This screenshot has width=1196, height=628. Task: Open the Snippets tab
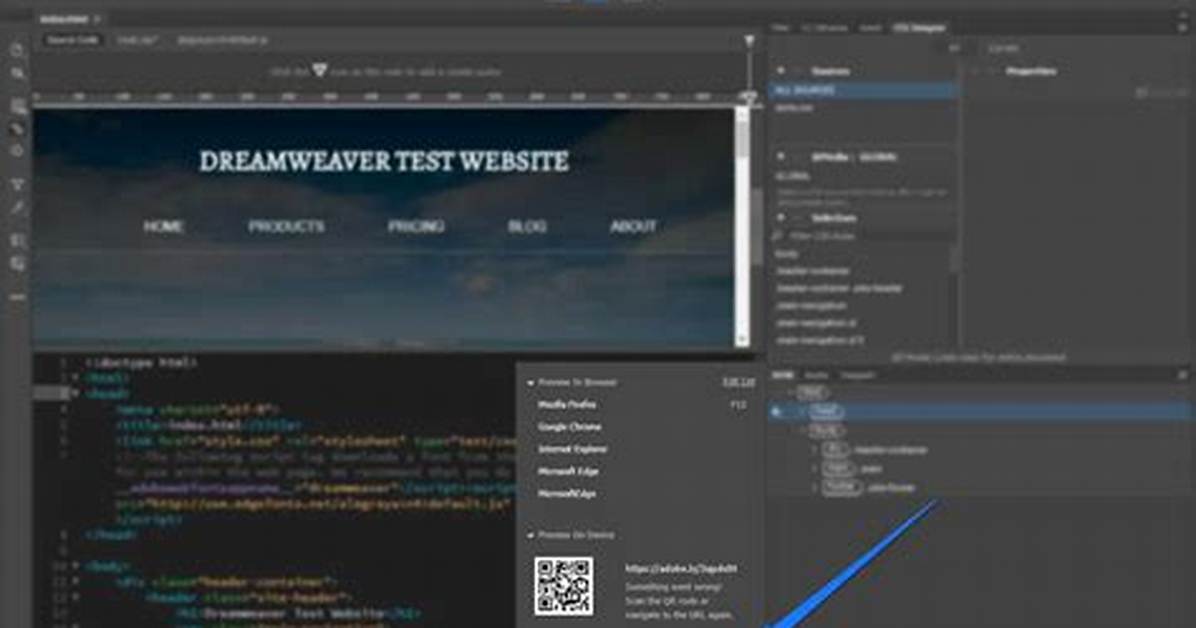pyautogui.click(x=858, y=375)
